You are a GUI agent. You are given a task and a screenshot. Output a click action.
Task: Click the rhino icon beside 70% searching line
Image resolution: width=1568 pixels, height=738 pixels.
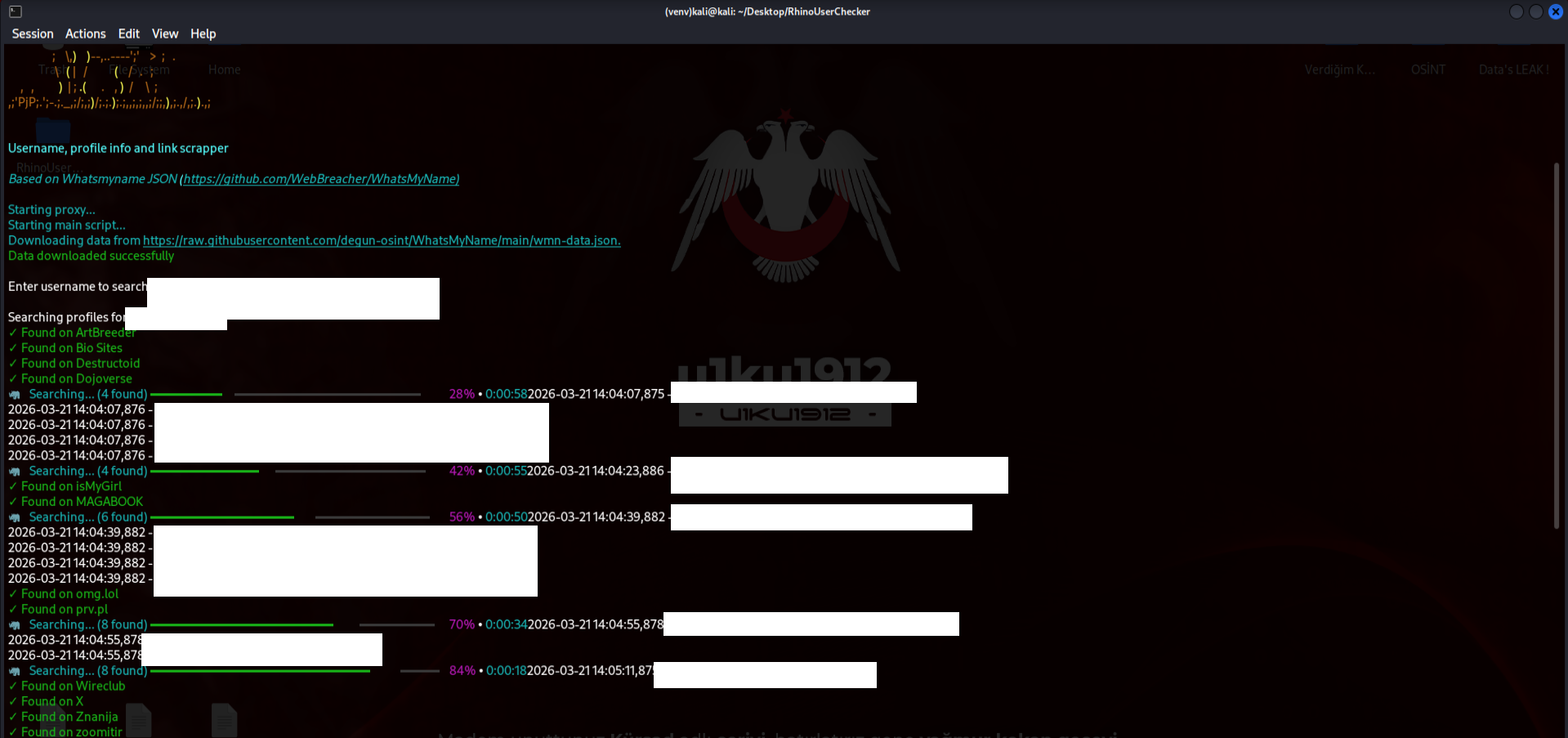(15, 625)
